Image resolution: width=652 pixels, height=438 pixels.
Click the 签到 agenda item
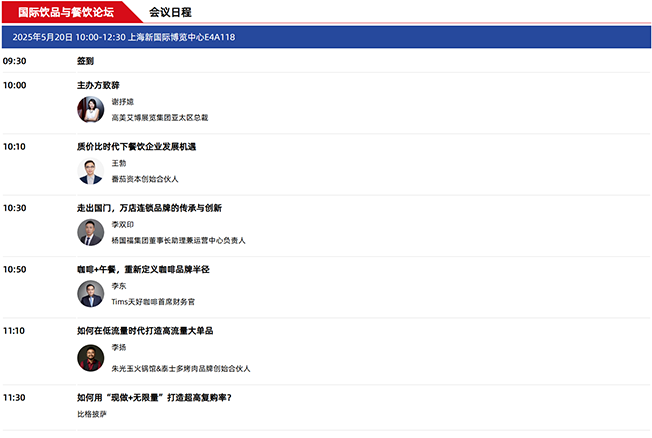click(x=85, y=61)
